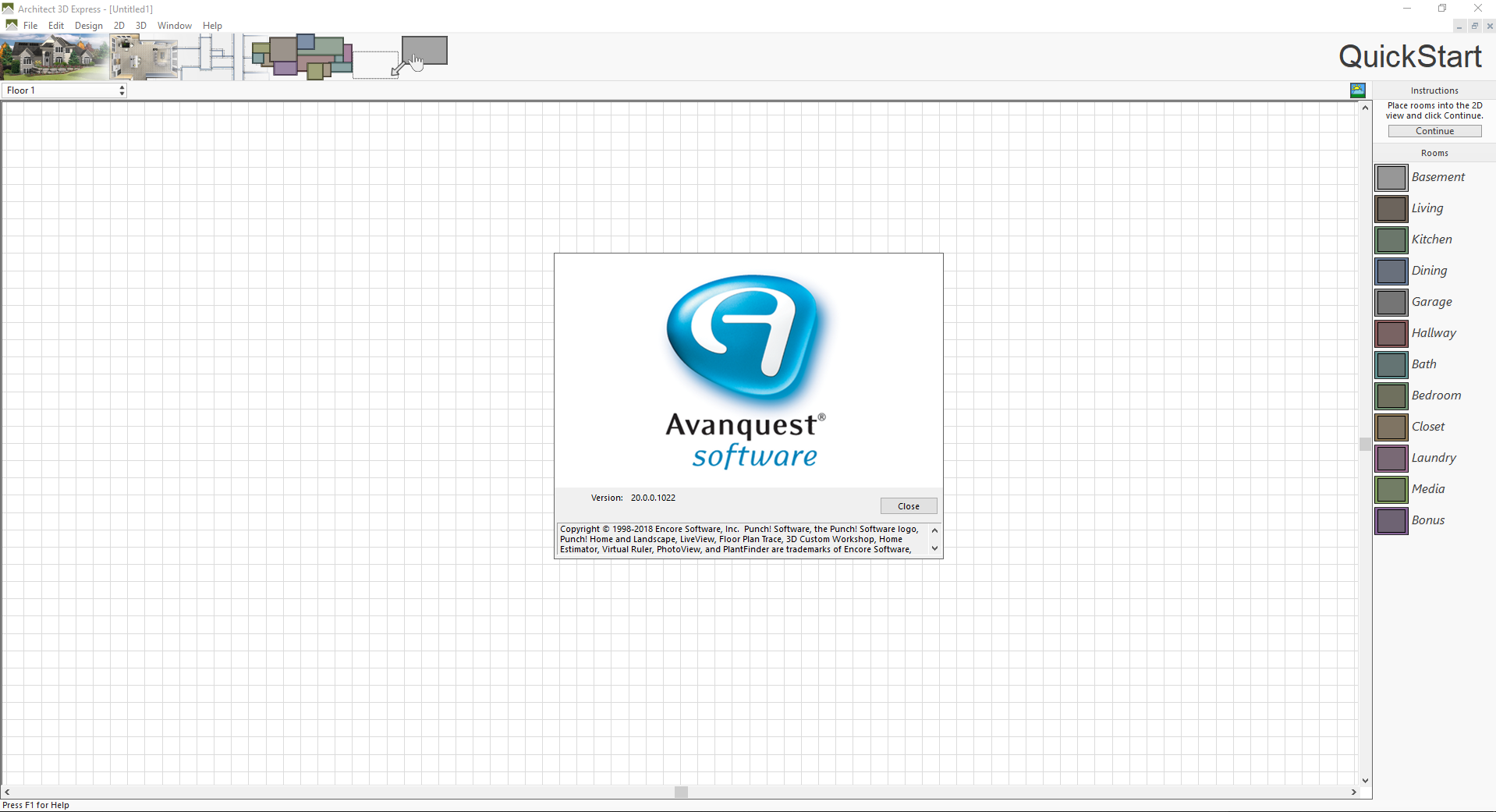The width and height of the screenshot is (1496, 812).
Task: Click the document system icon beside File
Action: [x=11, y=25]
